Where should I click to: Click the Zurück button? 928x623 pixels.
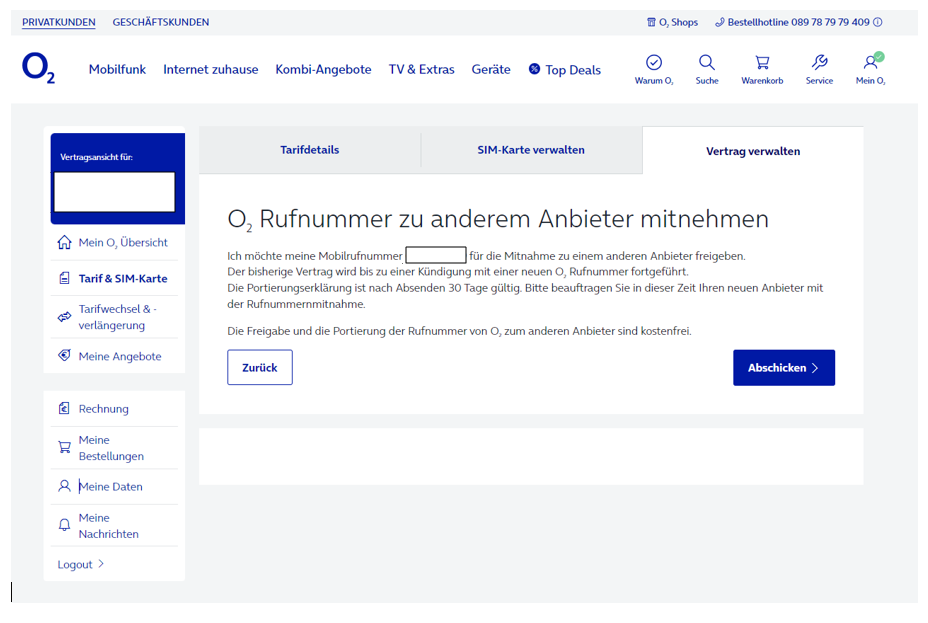[260, 367]
